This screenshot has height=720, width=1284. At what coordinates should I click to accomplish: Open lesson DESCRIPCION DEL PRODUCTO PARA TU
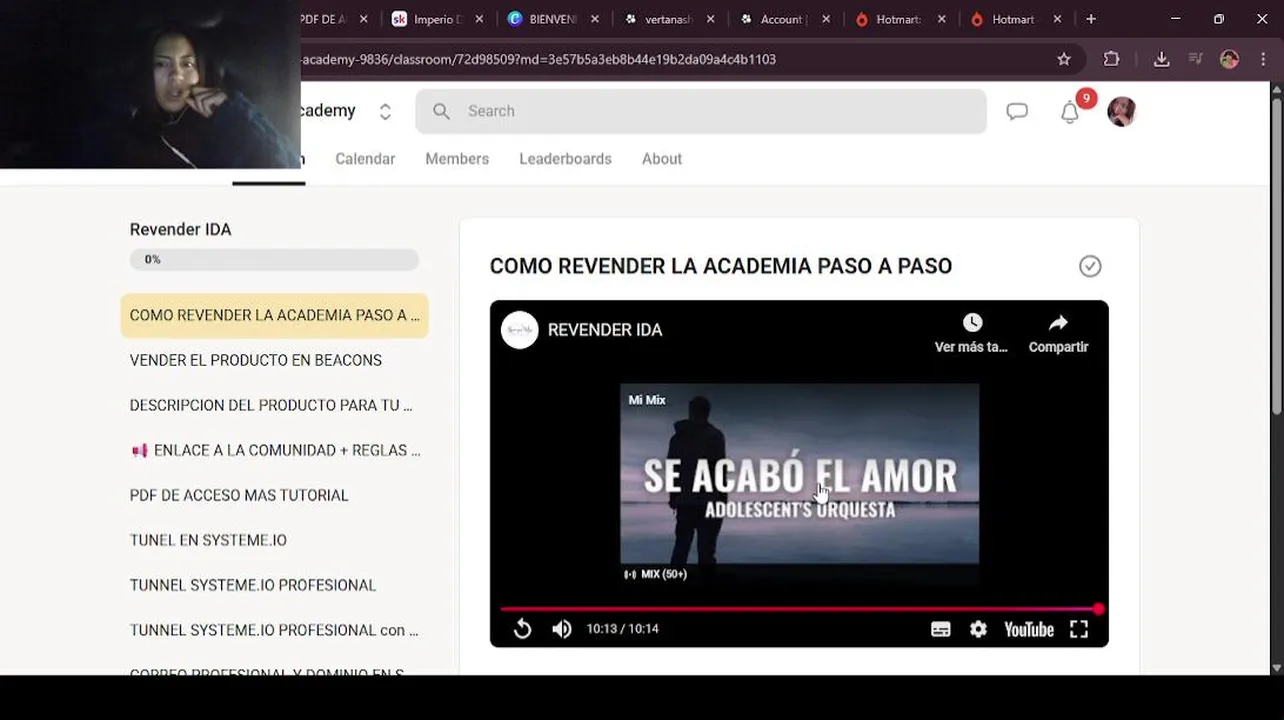pos(274,405)
